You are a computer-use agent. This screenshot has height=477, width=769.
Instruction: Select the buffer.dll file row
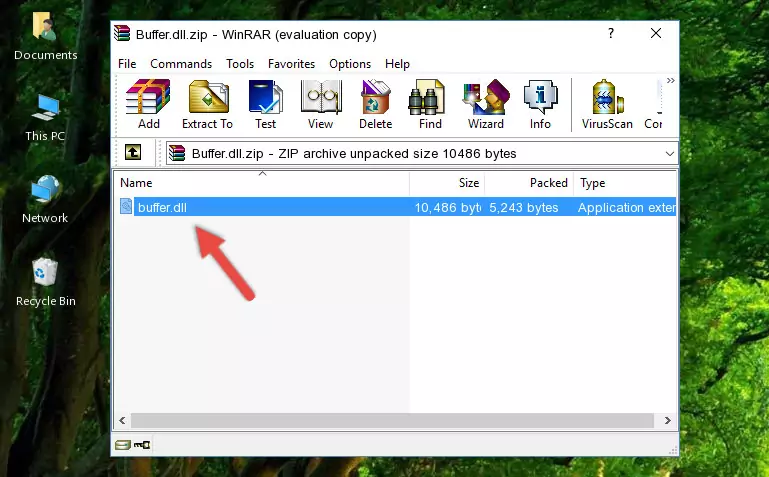pyautogui.click(x=396, y=207)
